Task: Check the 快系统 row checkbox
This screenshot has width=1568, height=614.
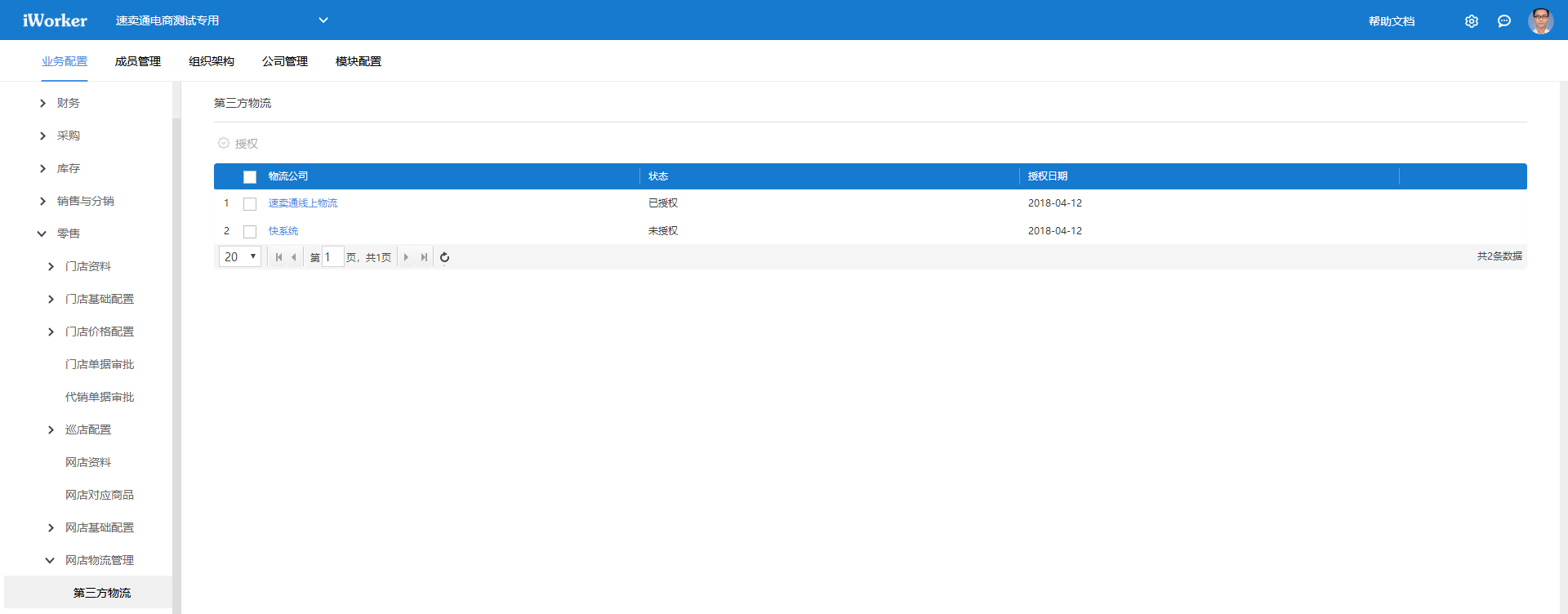Action: pos(250,232)
